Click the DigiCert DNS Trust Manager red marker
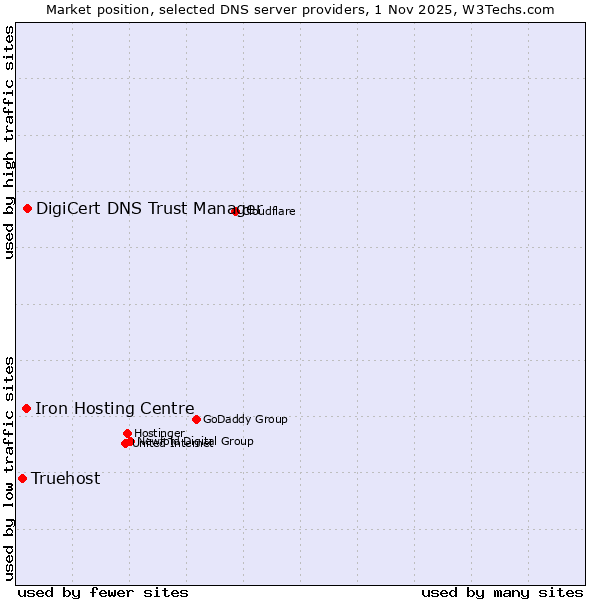The height and width of the screenshot is (600, 600). (28, 208)
